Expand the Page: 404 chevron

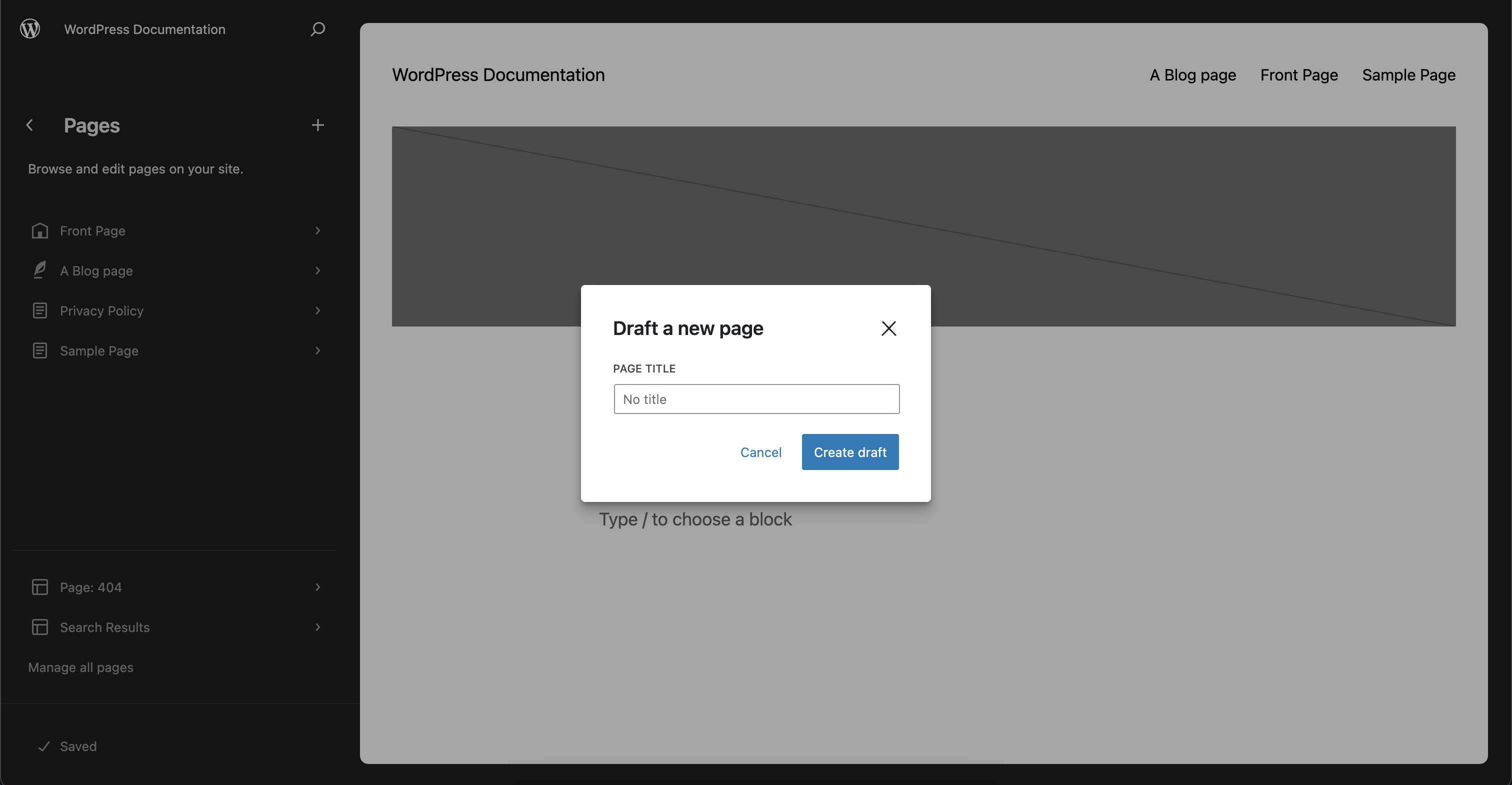(317, 587)
